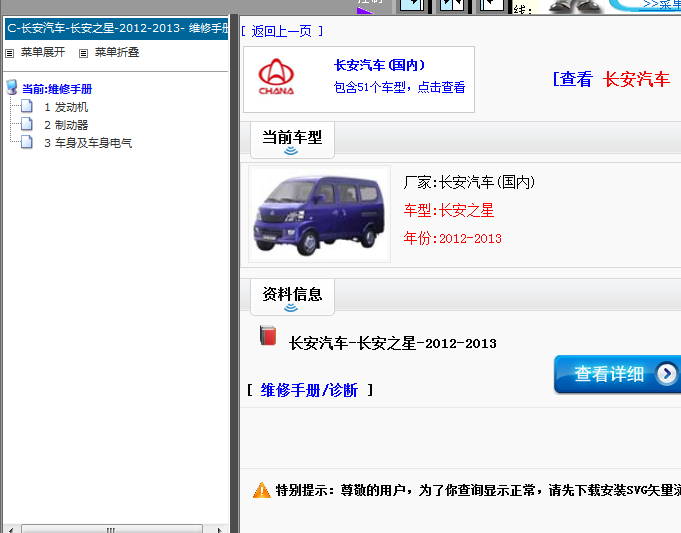Click the red 年份:2012-2013 text
This screenshot has width=681, height=533.
pos(453,238)
